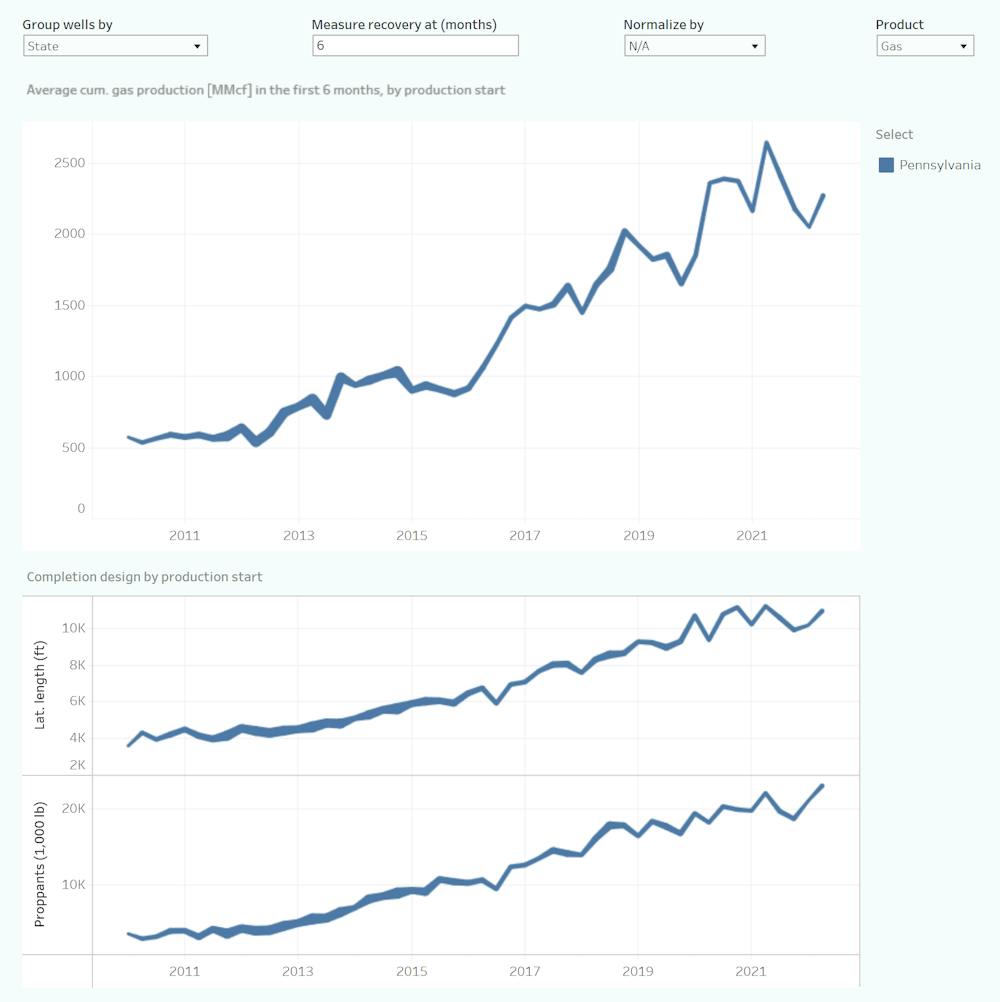This screenshot has width=1000, height=1002.
Task: Click the Select legend heading
Action: (x=894, y=135)
